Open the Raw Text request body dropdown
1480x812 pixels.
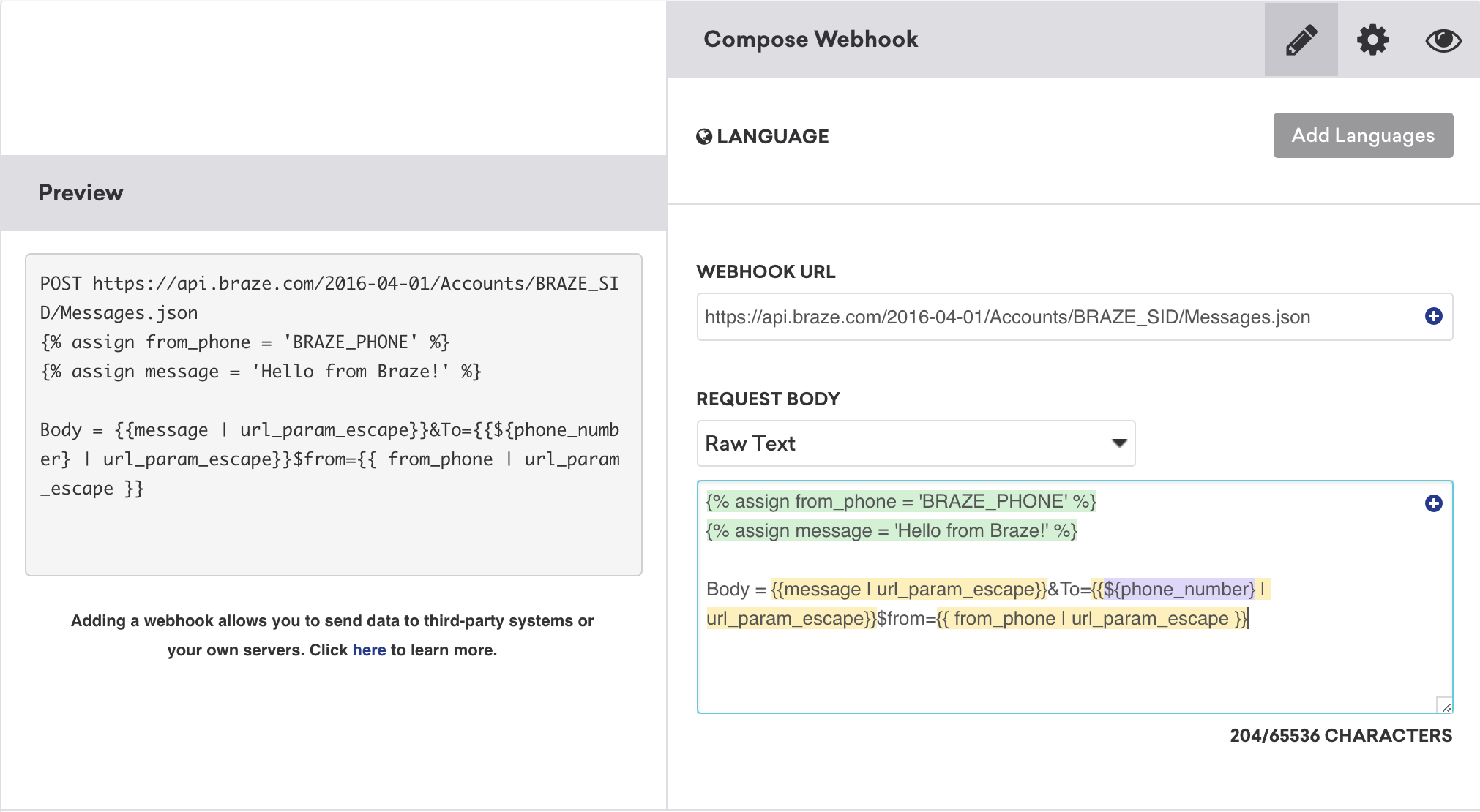916,443
